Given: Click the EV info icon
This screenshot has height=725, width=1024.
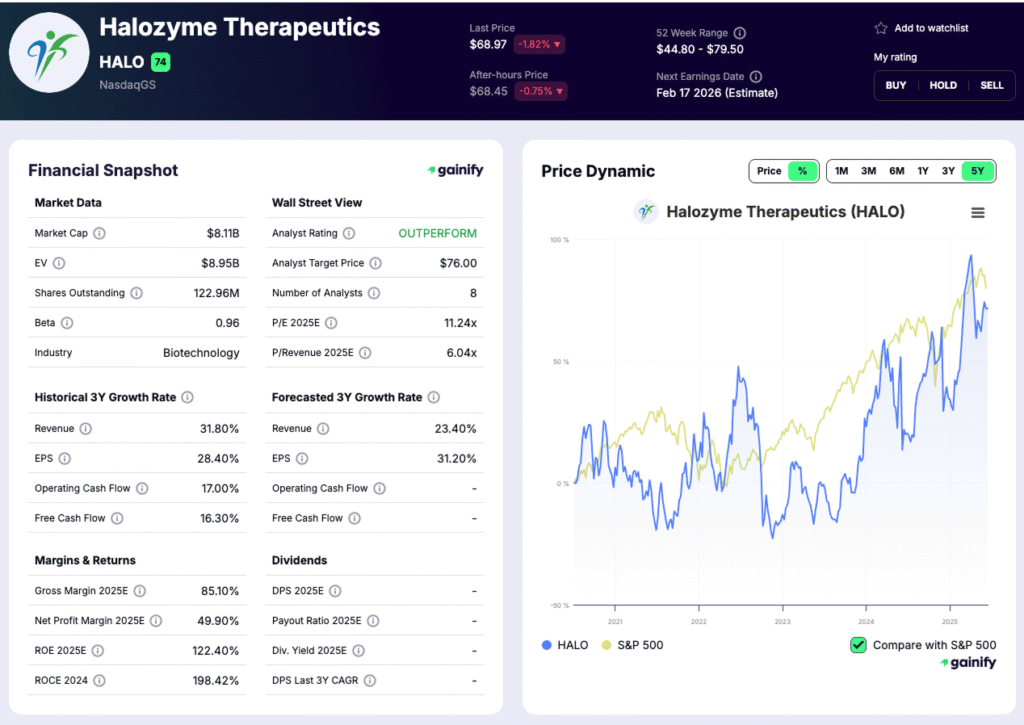Looking at the screenshot, I should [x=58, y=264].
